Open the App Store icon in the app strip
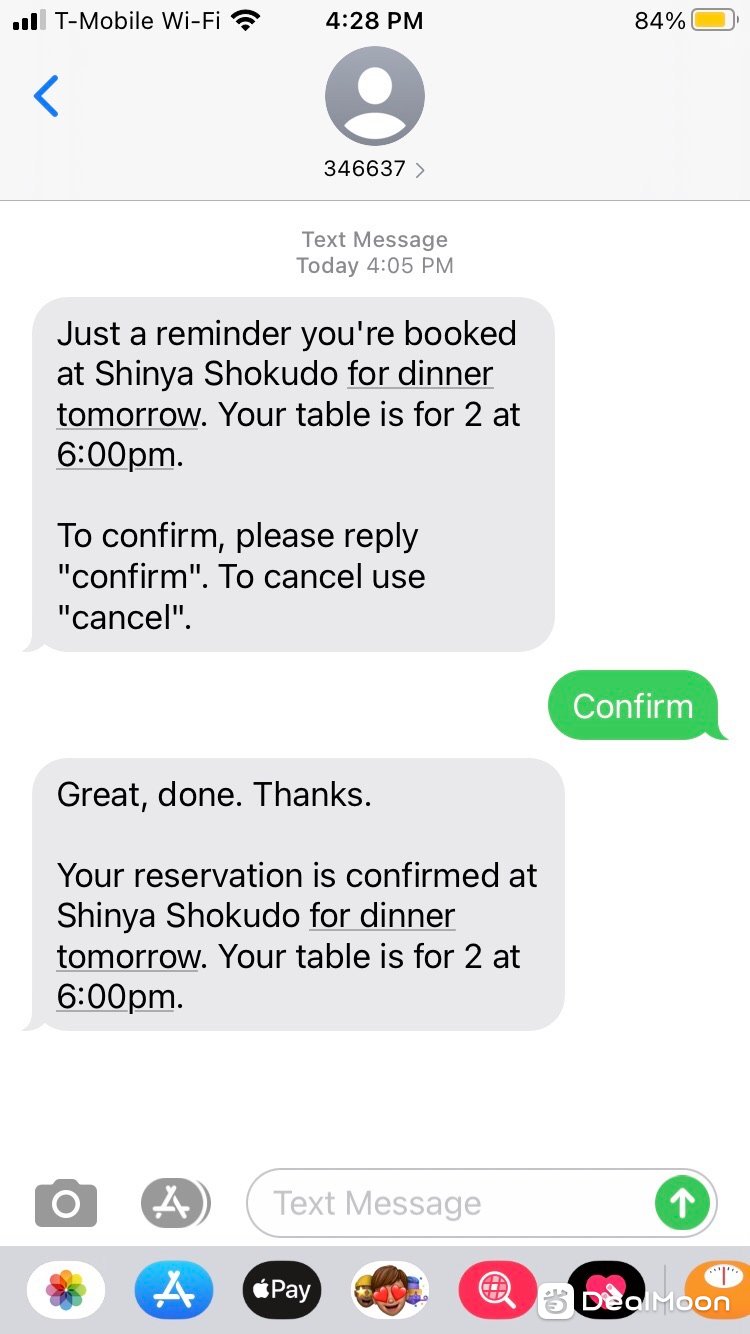 coord(174,1290)
